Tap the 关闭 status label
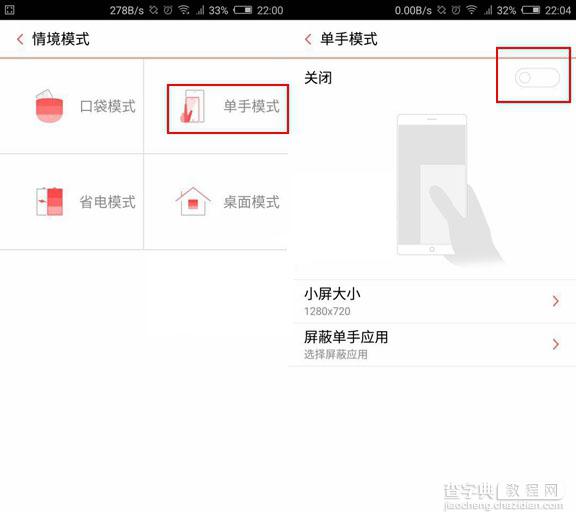Image resolution: width=576 pixels, height=512 pixels. pos(318,78)
